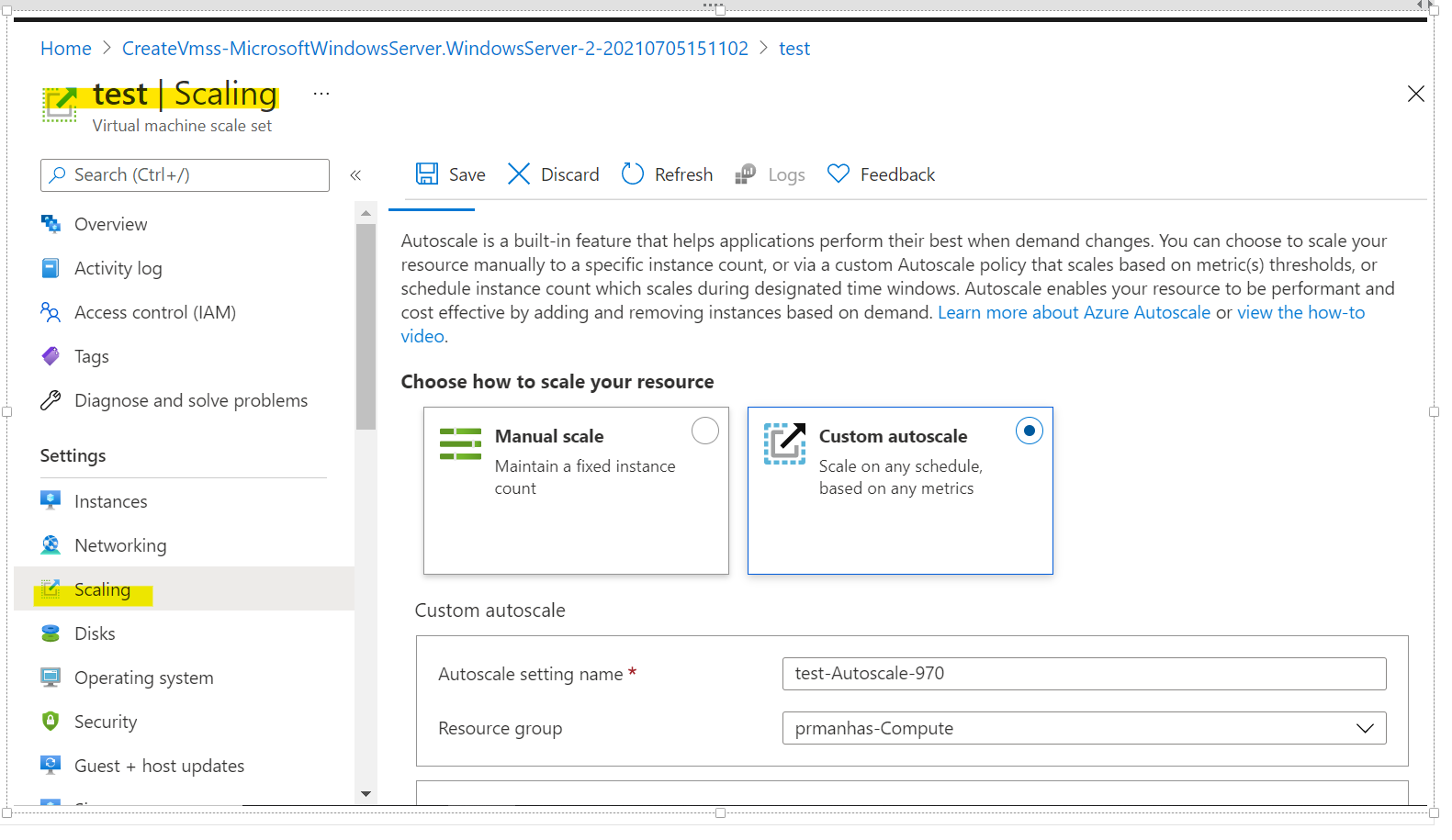Click the Guest + host updates icon
Viewport: 1452px width, 840px height.
pyautogui.click(x=51, y=765)
